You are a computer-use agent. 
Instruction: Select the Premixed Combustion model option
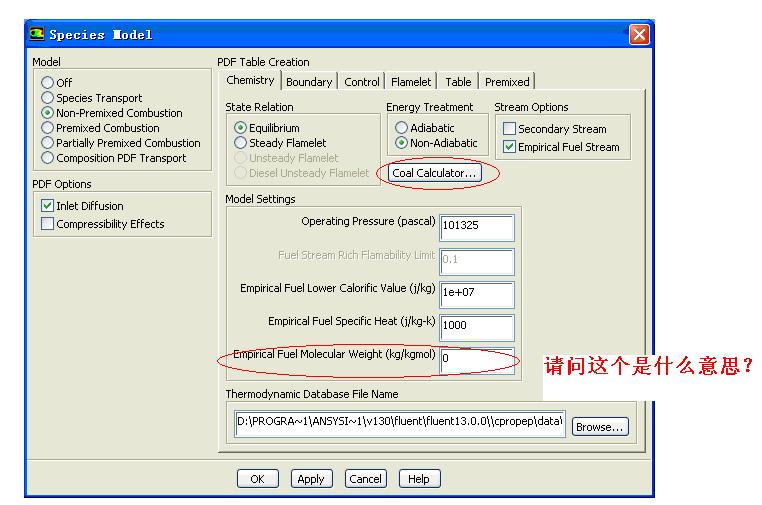(x=47, y=128)
